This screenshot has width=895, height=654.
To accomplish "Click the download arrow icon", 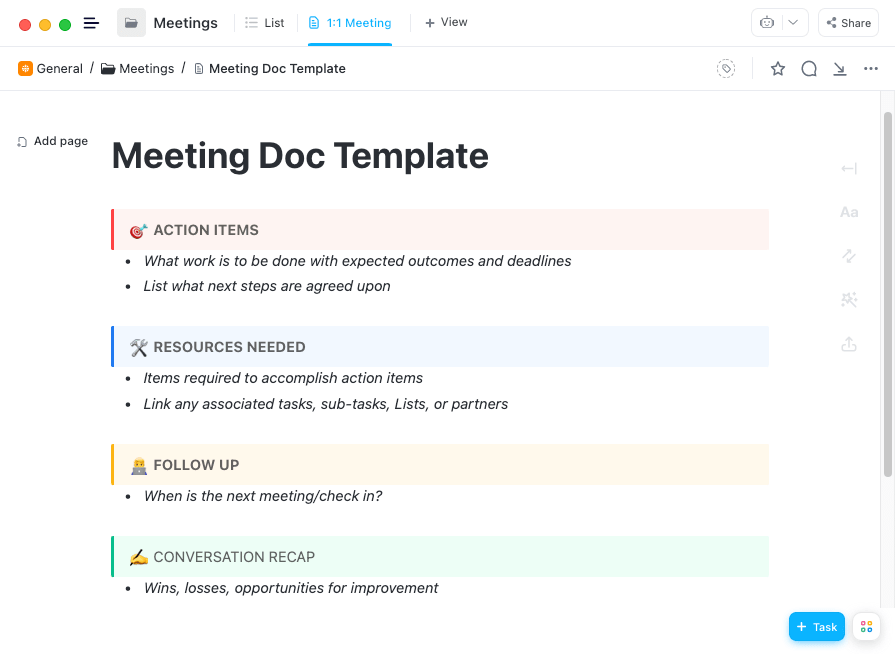I will click(x=840, y=69).
